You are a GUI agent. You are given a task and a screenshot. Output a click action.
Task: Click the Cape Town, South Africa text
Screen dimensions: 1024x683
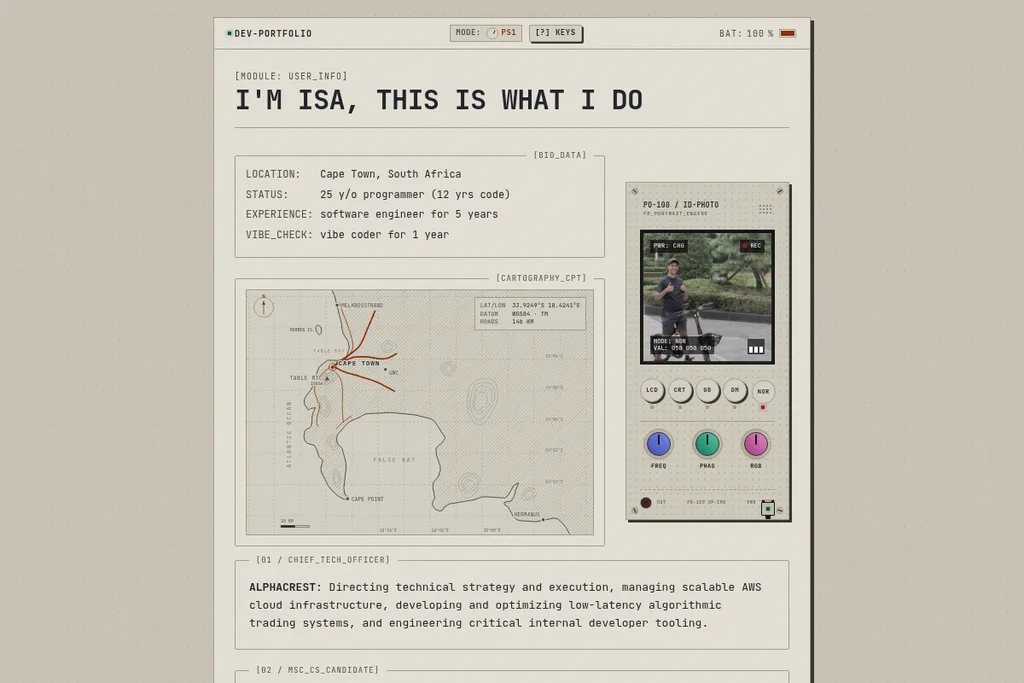(391, 174)
